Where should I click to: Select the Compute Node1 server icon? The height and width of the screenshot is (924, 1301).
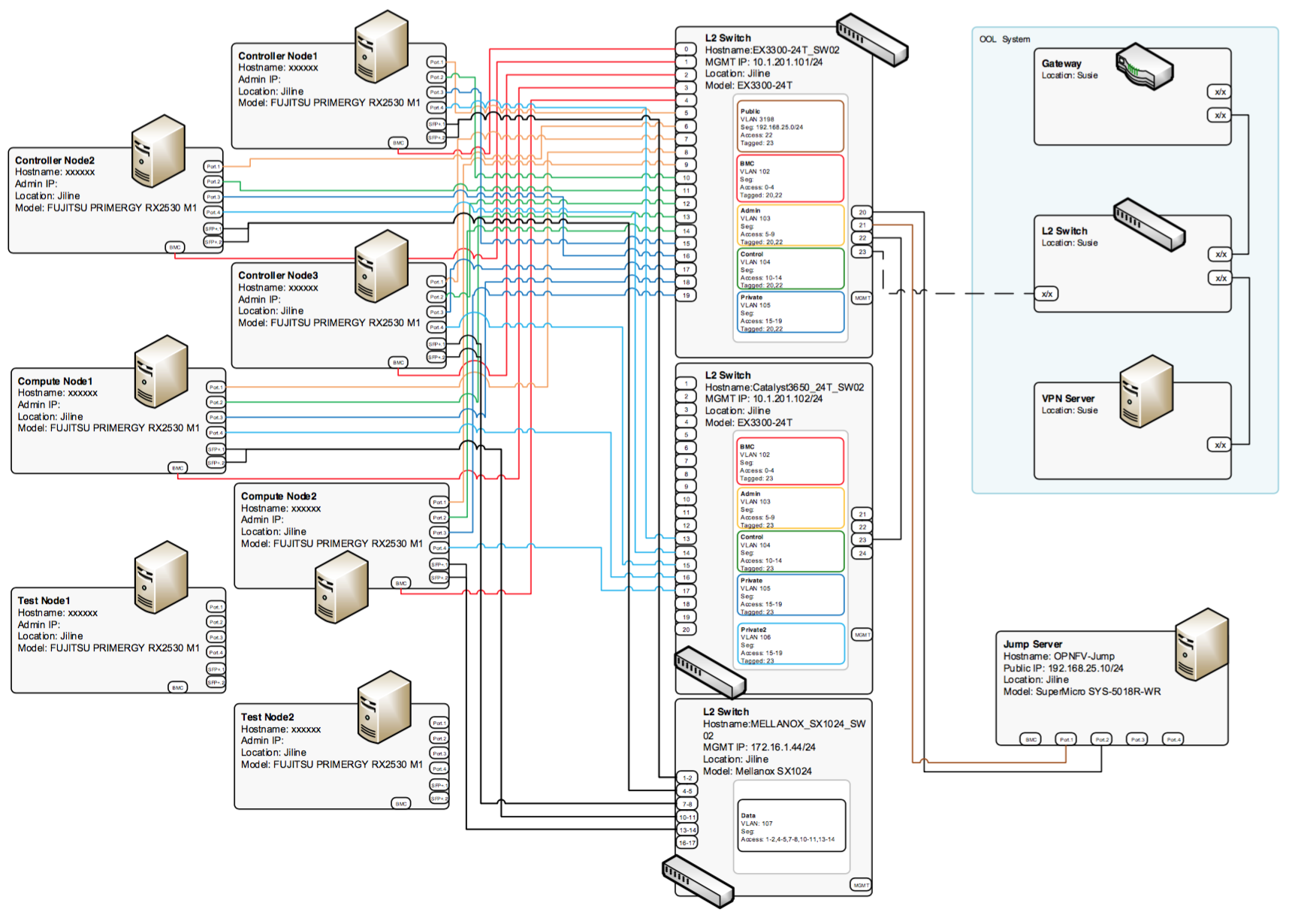[x=161, y=371]
